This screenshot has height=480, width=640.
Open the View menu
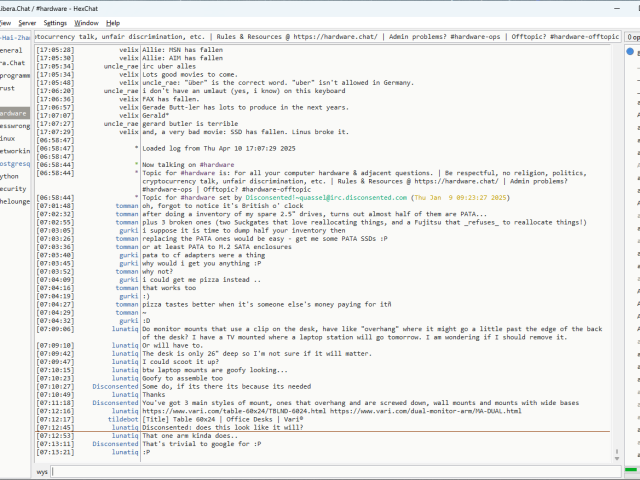coord(4,22)
